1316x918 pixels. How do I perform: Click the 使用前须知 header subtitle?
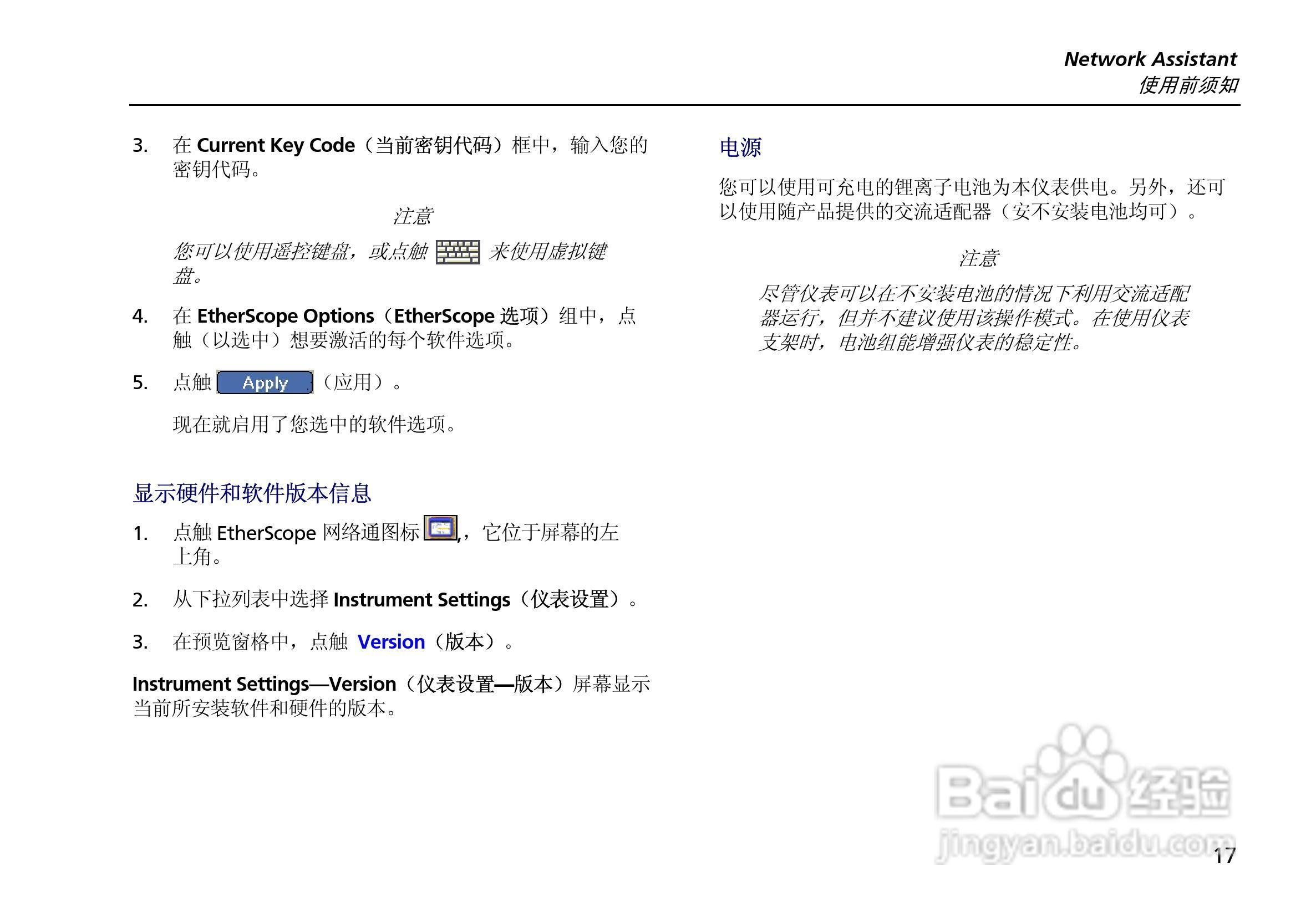[1187, 85]
